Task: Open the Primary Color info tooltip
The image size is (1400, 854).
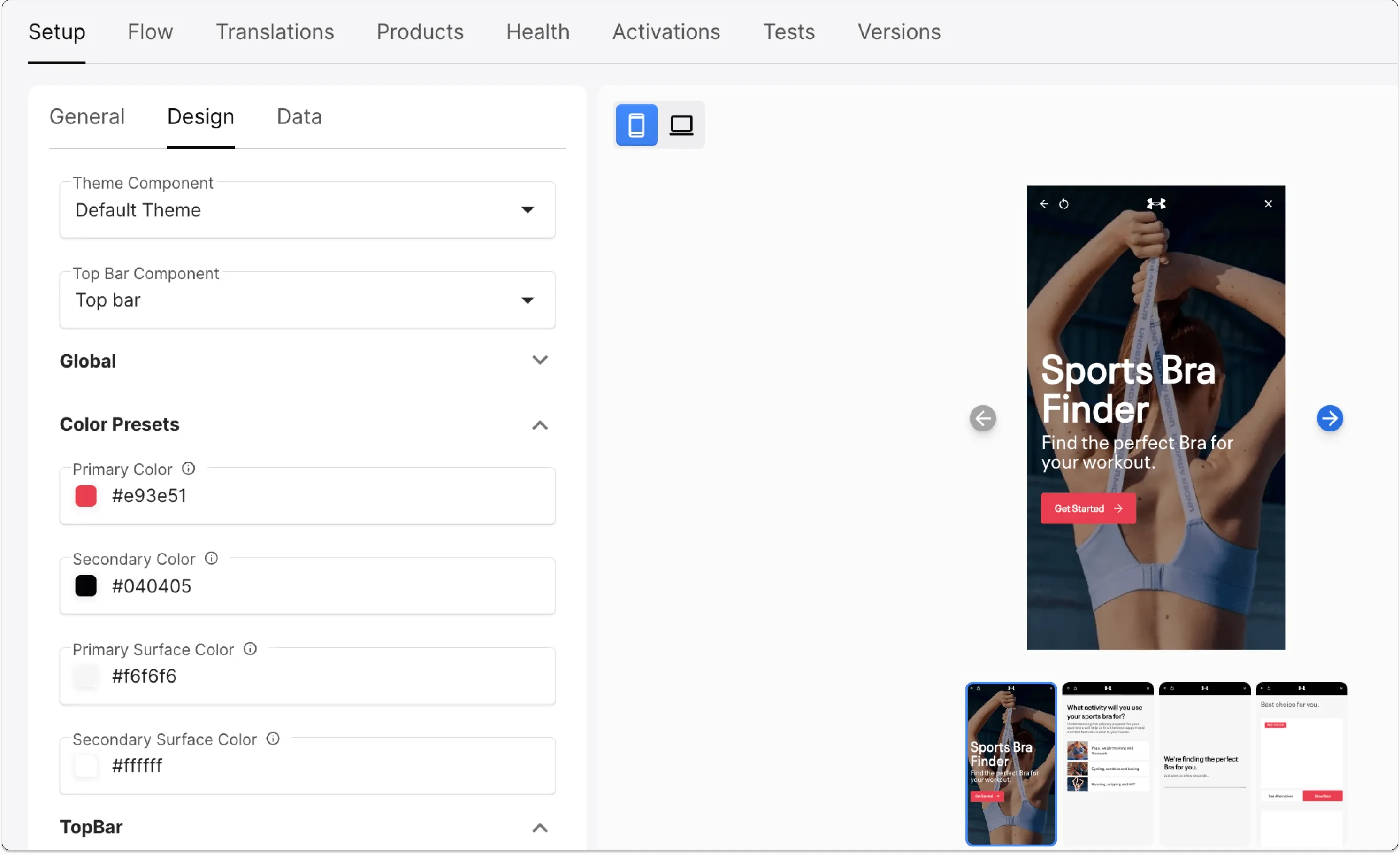Action: (188, 468)
